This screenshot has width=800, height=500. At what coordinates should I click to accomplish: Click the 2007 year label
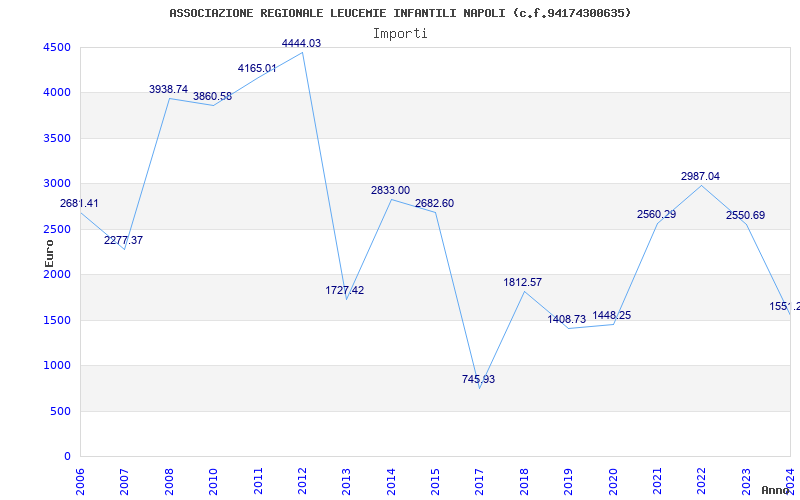(x=124, y=482)
